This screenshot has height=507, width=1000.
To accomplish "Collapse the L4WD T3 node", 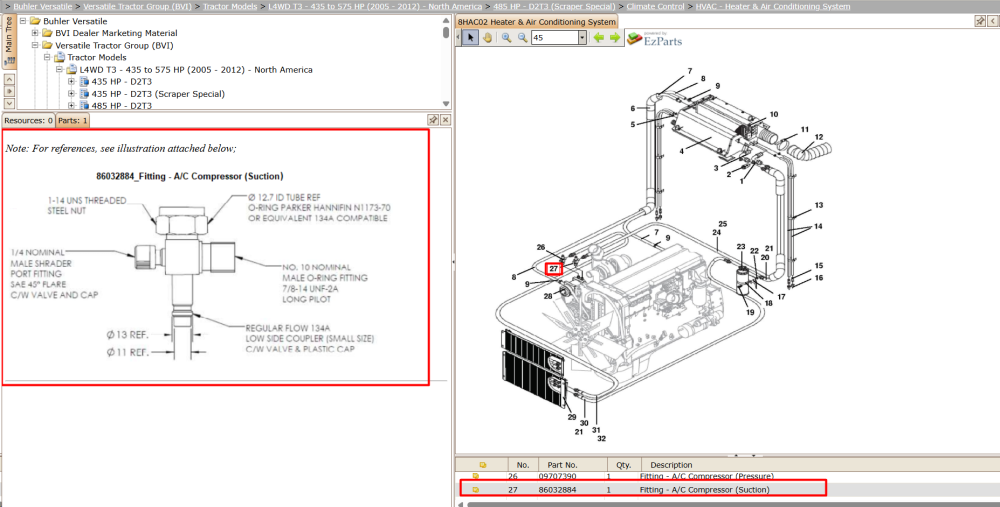I will tap(59, 70).
